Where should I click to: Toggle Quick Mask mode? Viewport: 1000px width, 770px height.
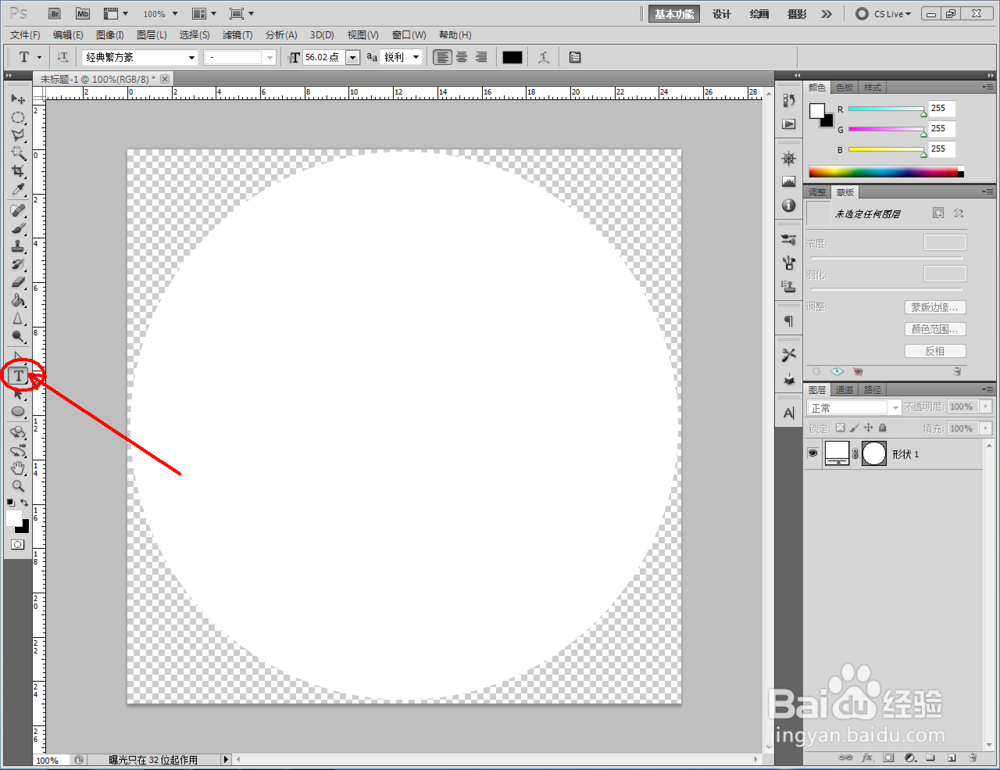pos(18,544)
